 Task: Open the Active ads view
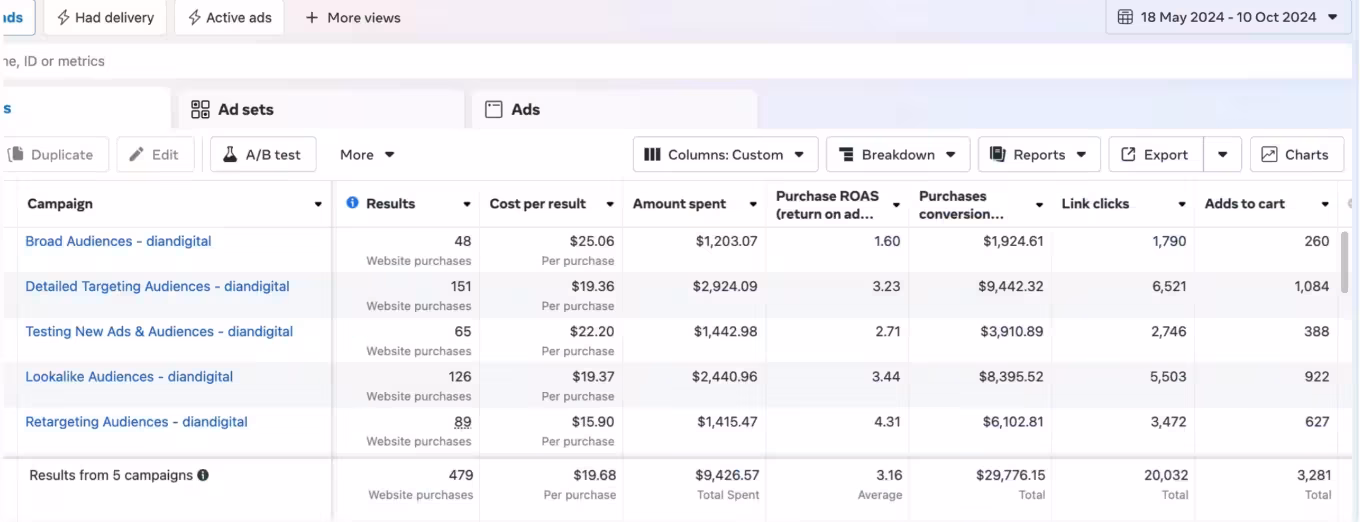coord(229,17)
